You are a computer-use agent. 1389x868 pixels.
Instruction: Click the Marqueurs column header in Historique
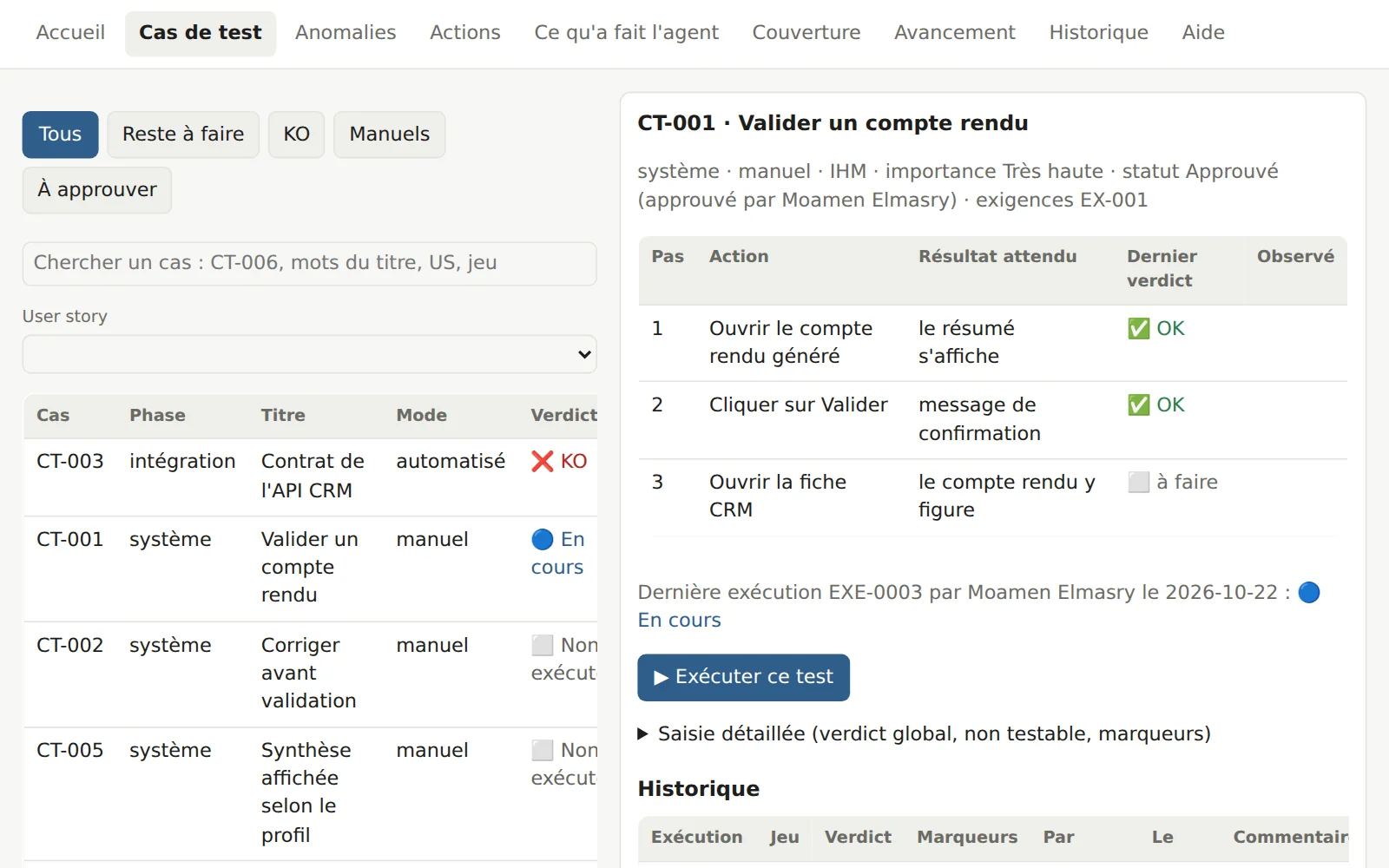pyautogui.click(x=967, y=838)
